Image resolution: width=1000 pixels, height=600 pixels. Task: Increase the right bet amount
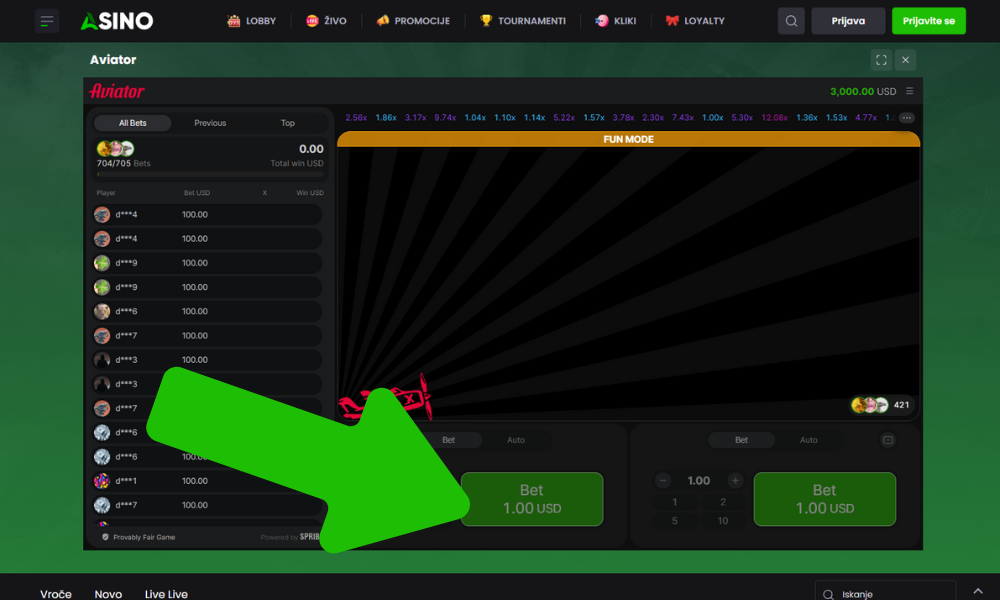tap(735, 481)
